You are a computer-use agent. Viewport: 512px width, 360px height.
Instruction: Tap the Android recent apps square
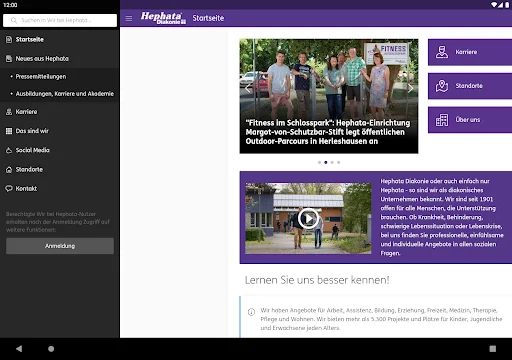tap(493, 349)
